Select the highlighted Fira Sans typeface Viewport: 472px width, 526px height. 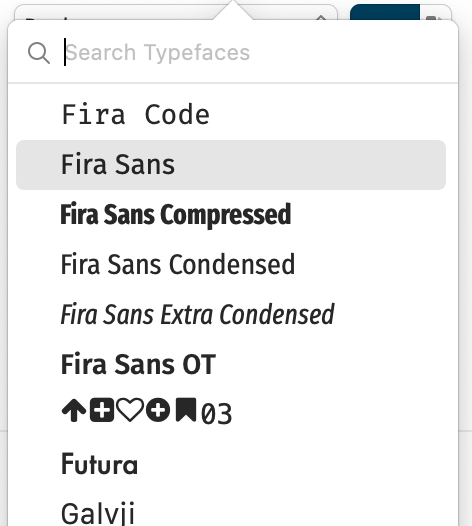point(231,165)
